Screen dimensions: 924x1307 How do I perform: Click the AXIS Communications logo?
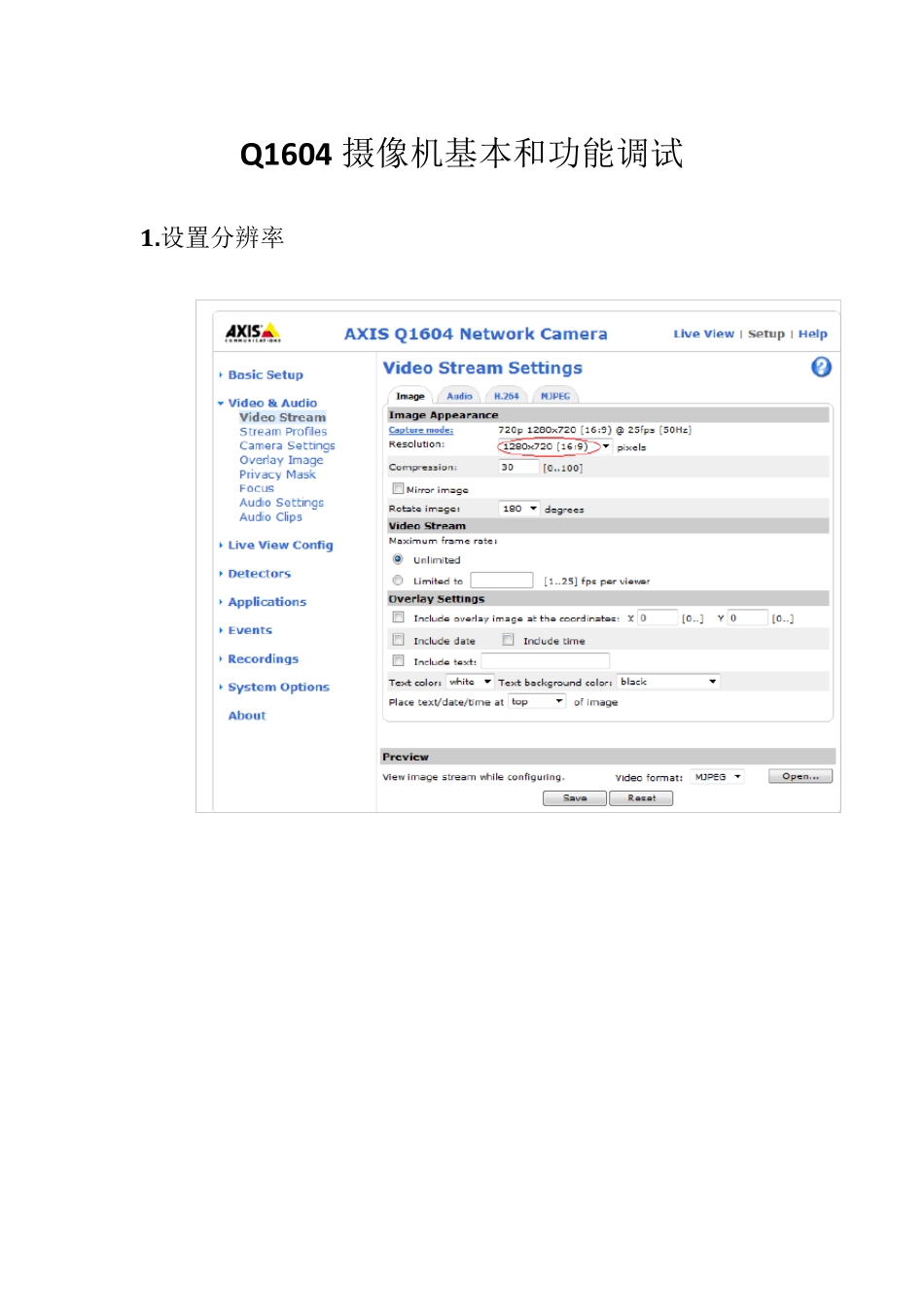coord(253,333)
